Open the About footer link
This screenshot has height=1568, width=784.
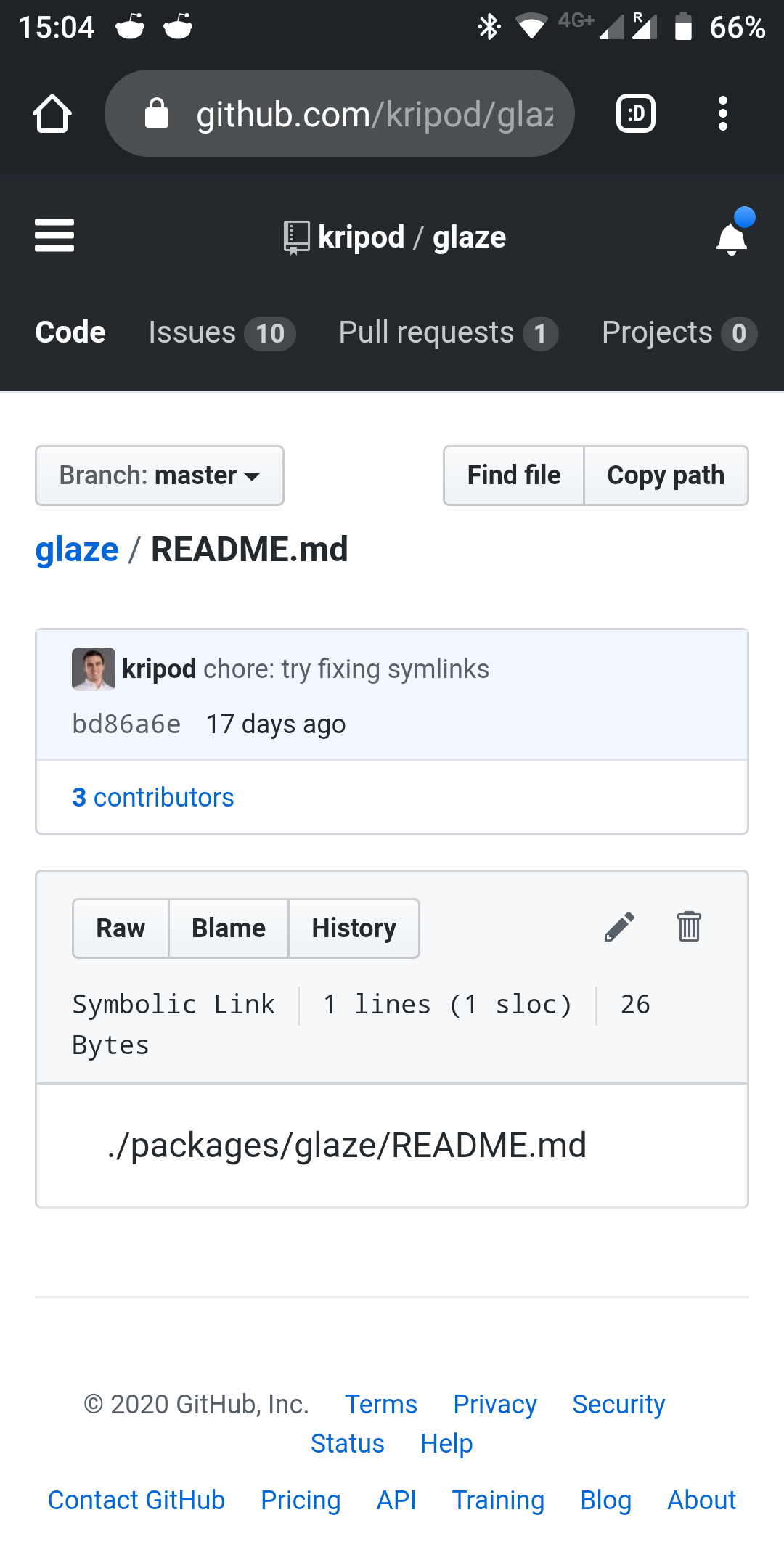[x=702, y=1500]
